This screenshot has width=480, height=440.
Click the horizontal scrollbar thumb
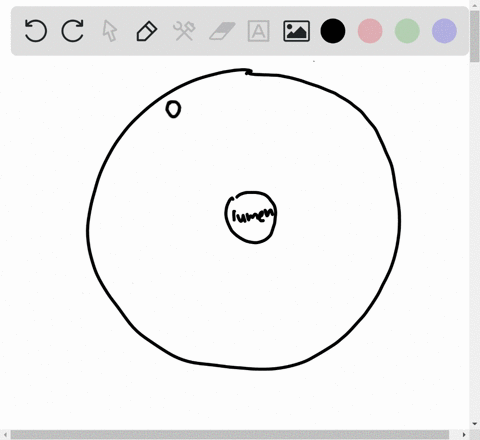pyautogui.click(x=230, y=435)
